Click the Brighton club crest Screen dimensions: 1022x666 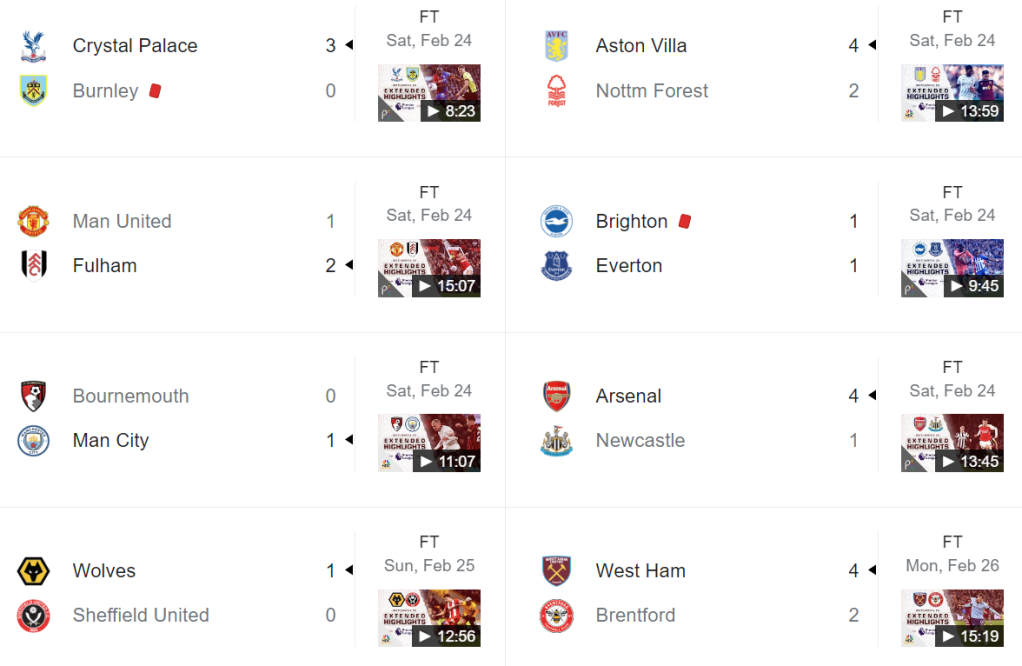click(556, 221)
